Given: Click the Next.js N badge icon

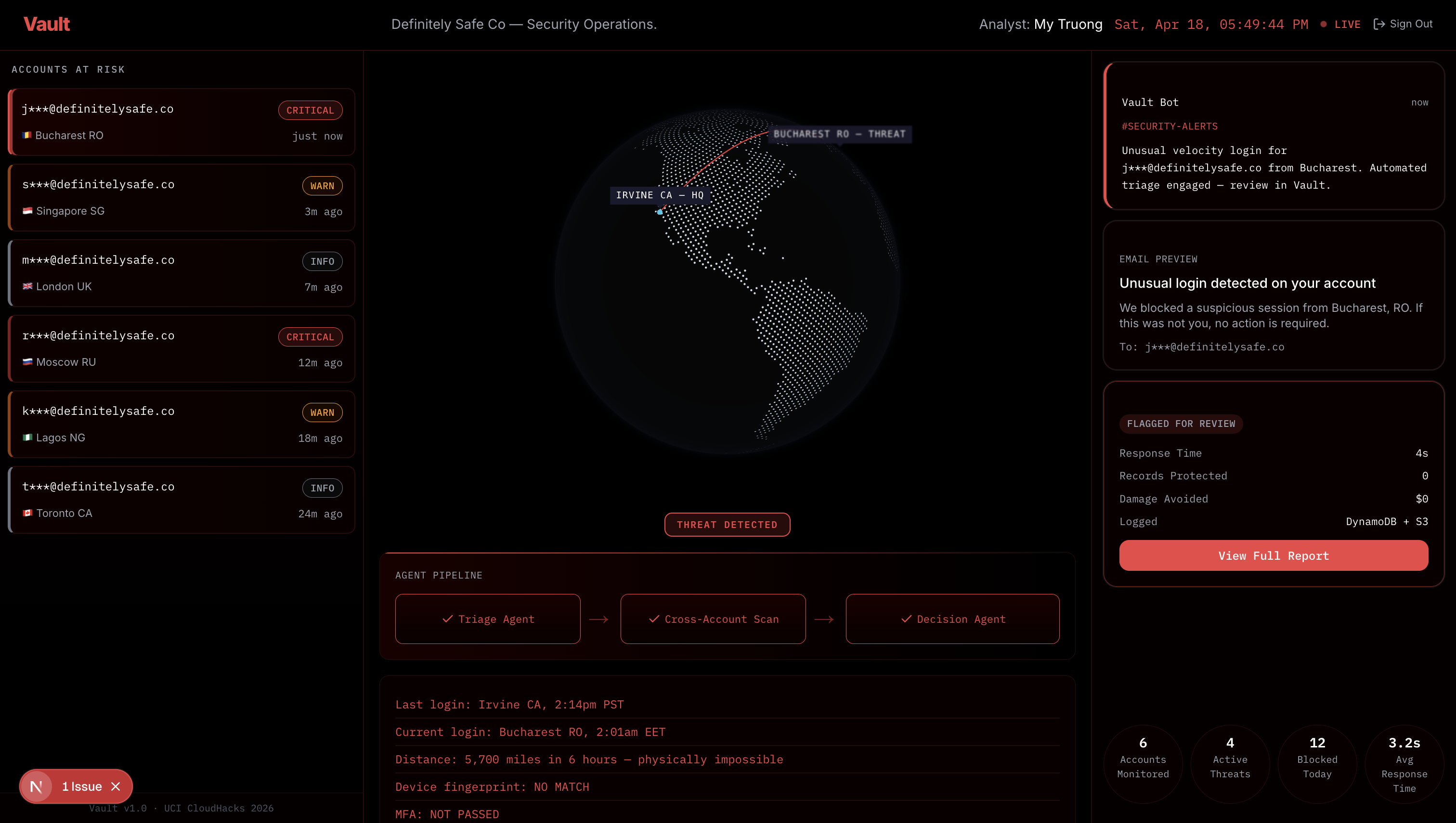Looking at the screenshot, I should pos(36,786).
